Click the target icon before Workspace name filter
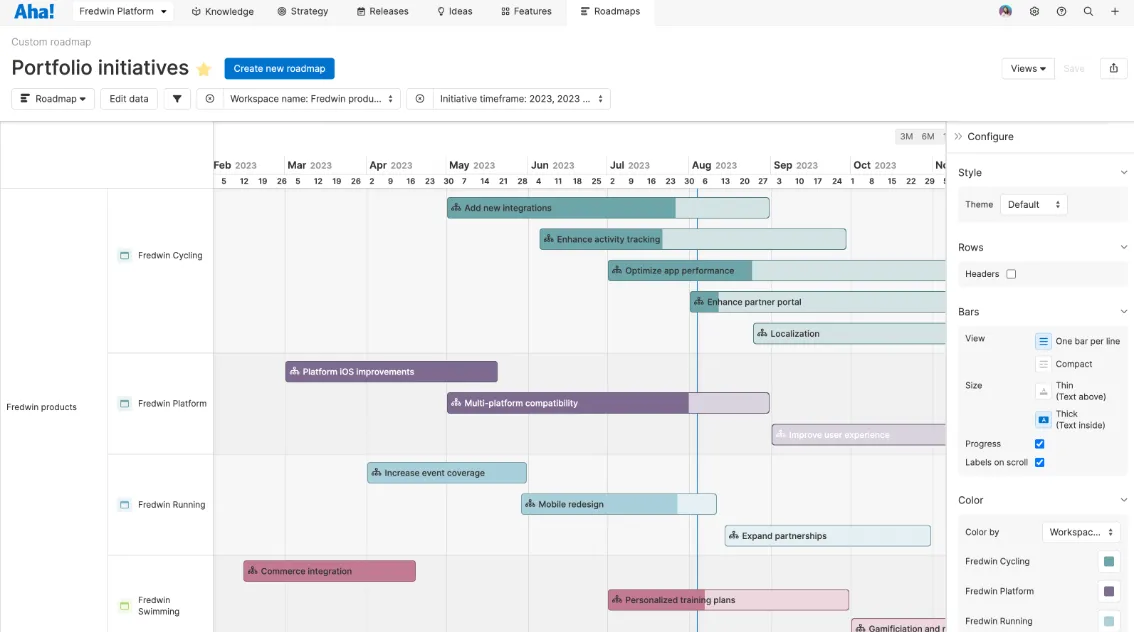 pyautogui.click(x=210, y=98)
